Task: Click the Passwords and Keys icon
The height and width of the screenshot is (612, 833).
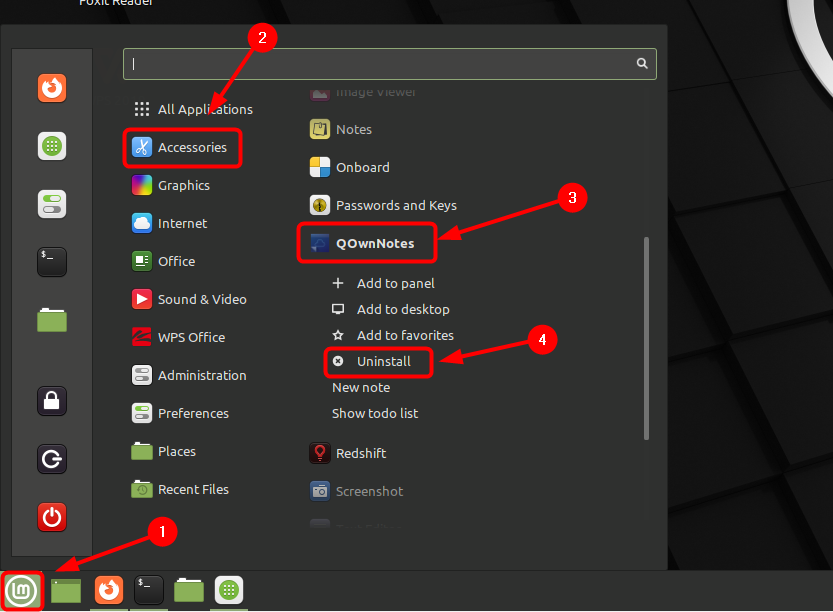Action: coord(320,205)
